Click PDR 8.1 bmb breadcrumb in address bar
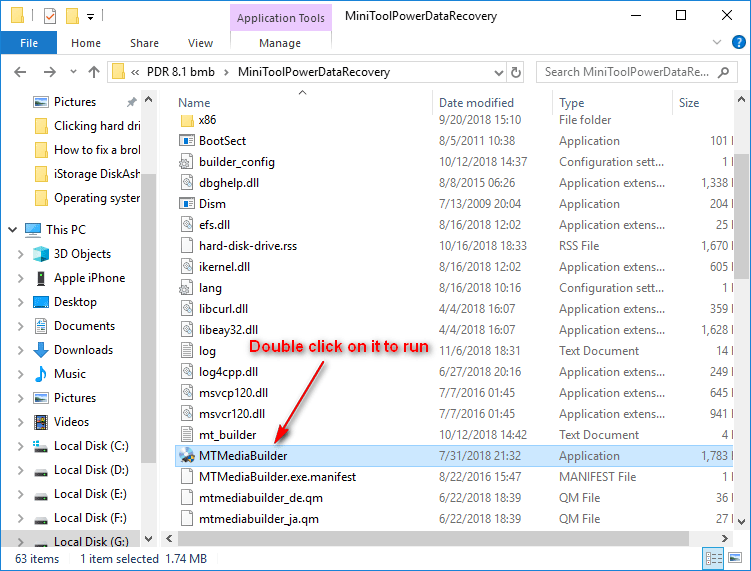751x571 pixels. 181,72
